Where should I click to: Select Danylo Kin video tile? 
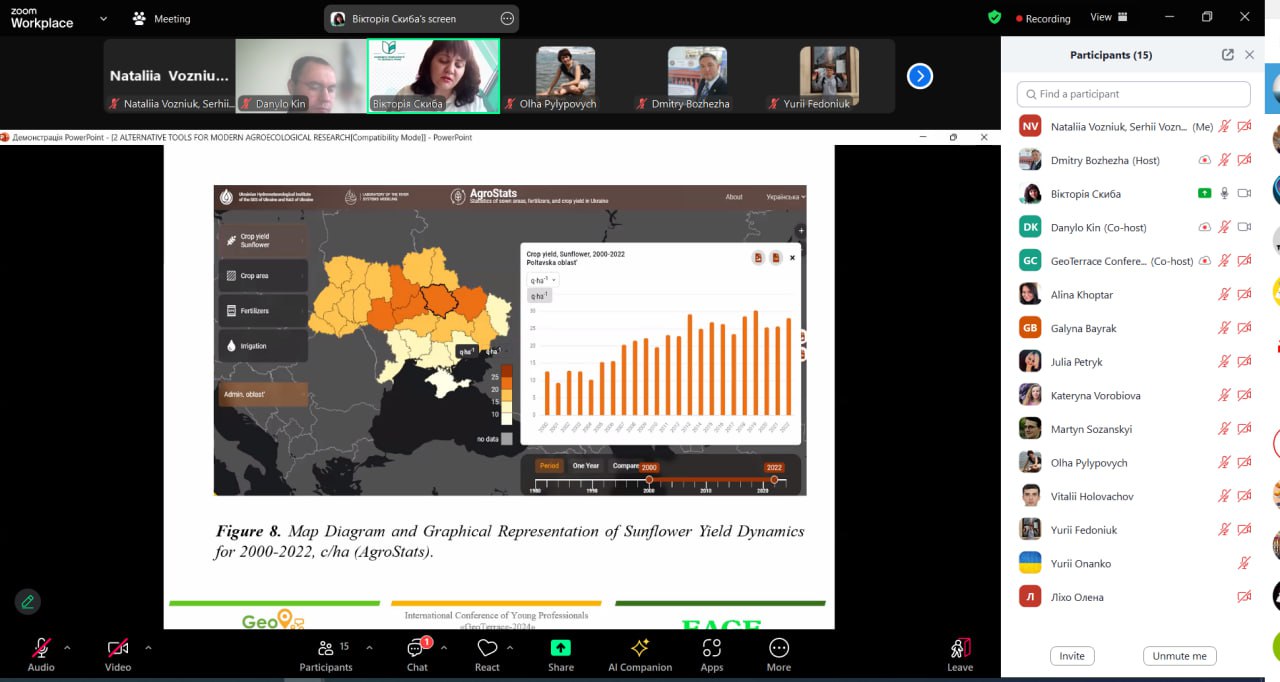point(301,76)
